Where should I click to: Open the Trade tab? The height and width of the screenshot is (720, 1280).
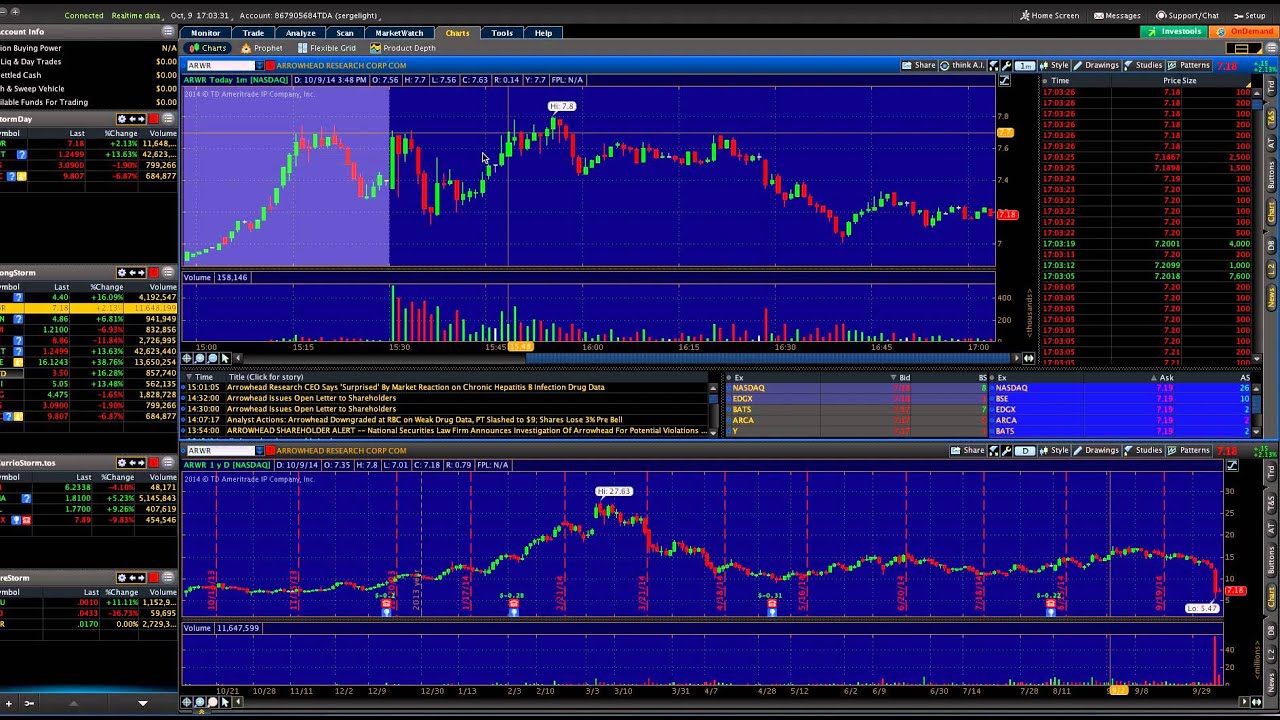coord(253,33)
